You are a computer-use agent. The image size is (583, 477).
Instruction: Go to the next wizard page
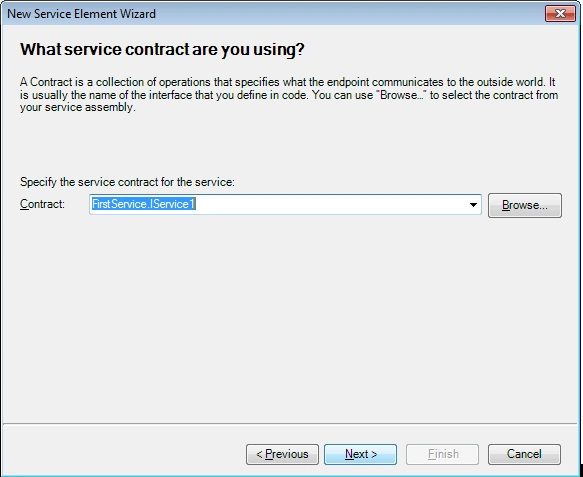click(360, 454)
